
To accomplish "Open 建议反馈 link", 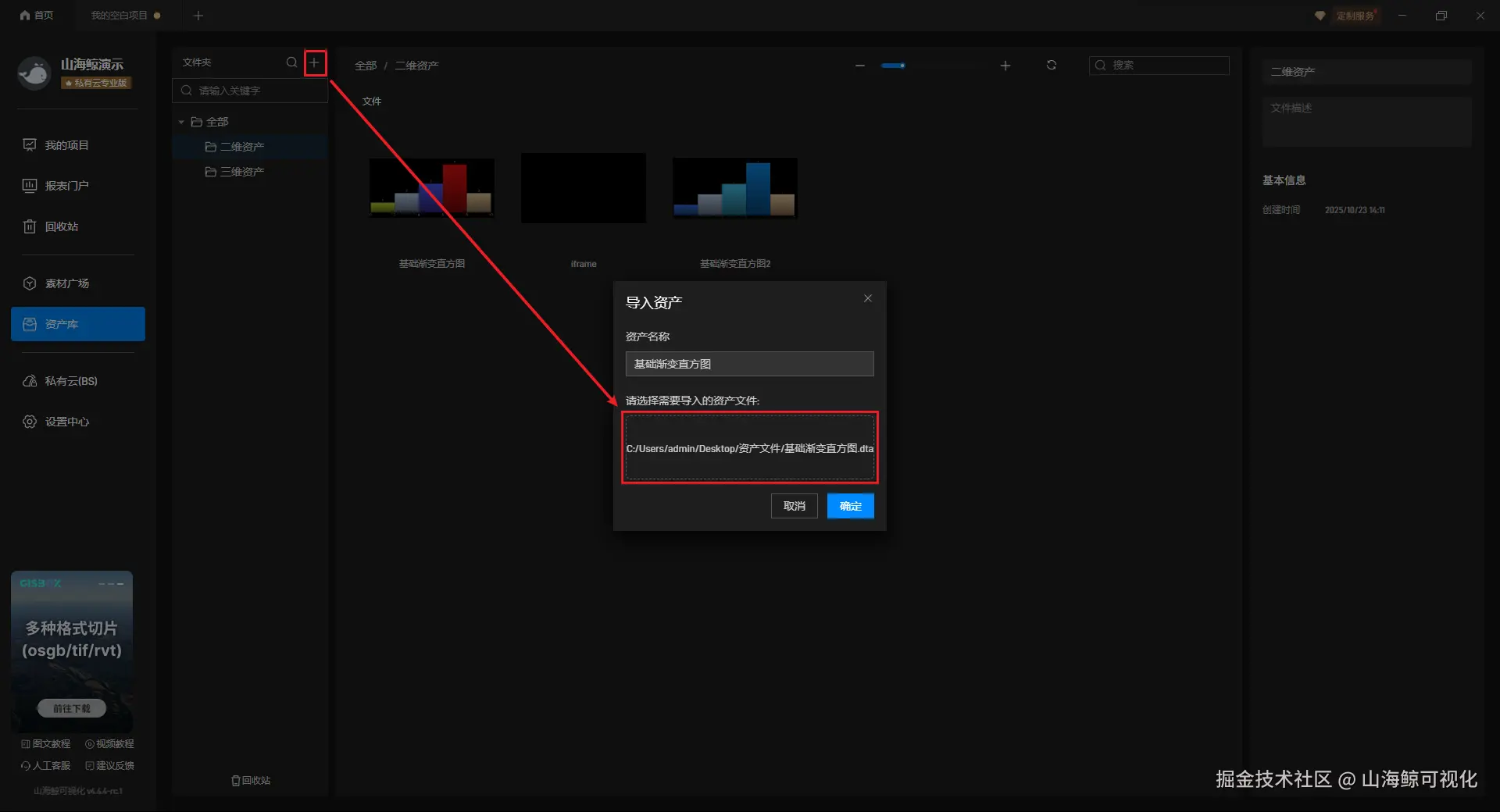I will (109, 766).
